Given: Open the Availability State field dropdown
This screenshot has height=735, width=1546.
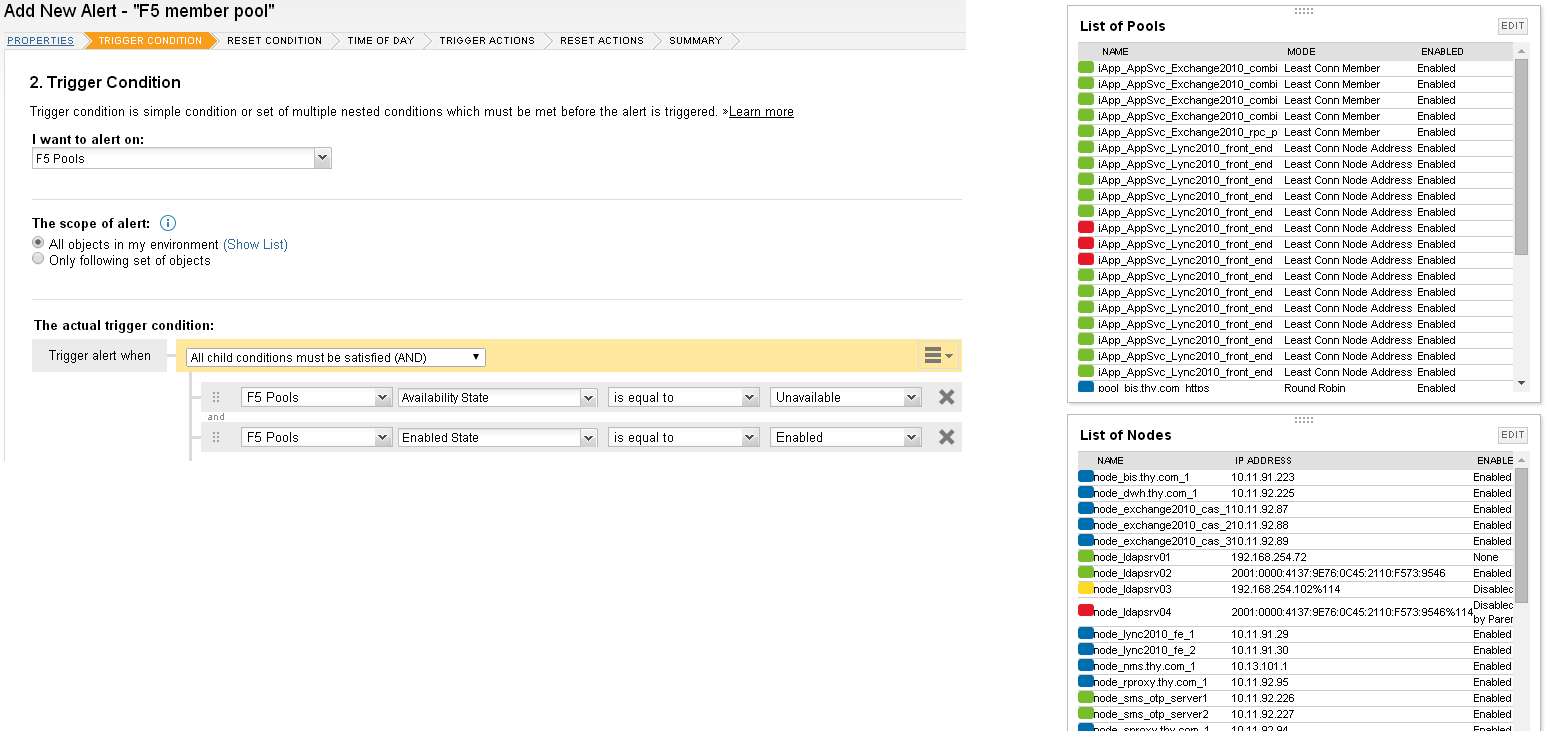Looking at the screenshot, I should (x=497, y=397).
